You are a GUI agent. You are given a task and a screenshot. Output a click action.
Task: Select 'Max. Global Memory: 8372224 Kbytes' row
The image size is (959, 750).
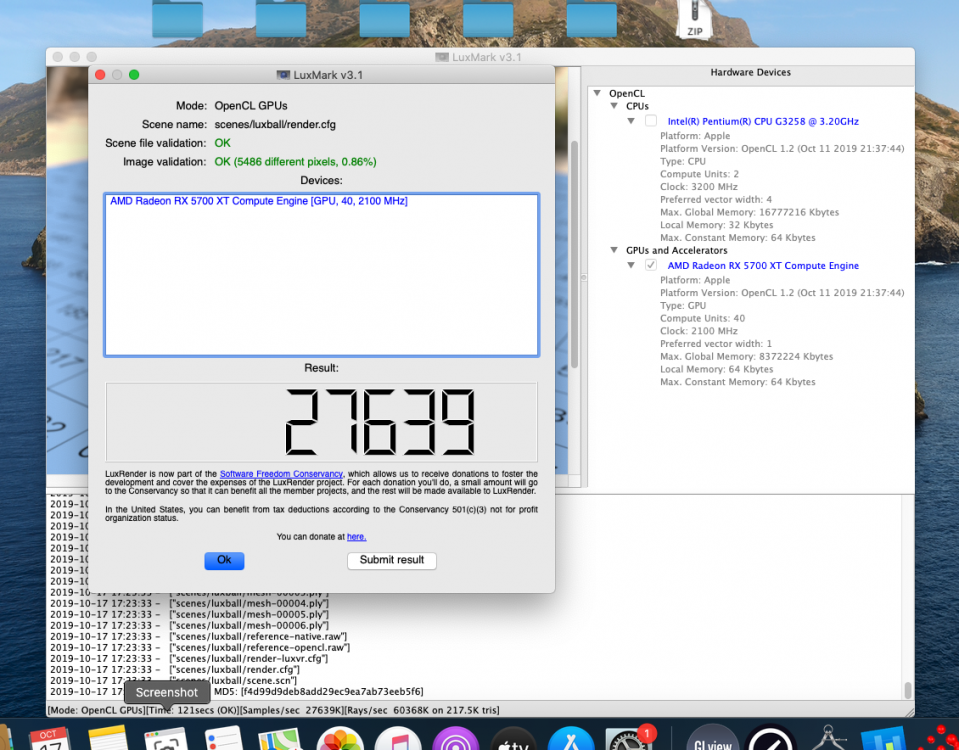click(746, 356)
